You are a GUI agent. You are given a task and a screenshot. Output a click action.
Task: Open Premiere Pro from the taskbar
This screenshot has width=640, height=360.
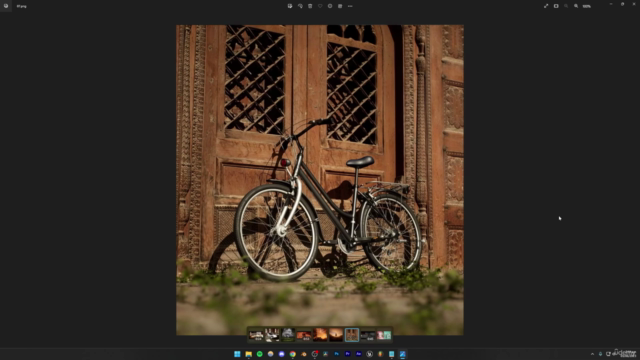348,354
